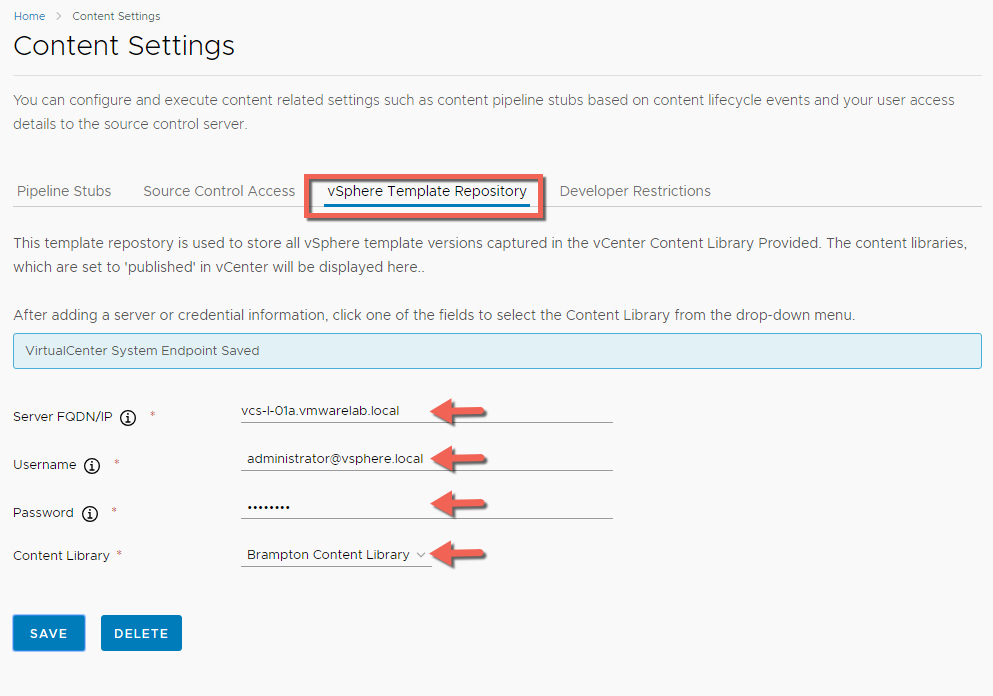Switch to the Pipeline Stubs tab
Viewport: 993px width, 696px height.
[x=64, y=191]
